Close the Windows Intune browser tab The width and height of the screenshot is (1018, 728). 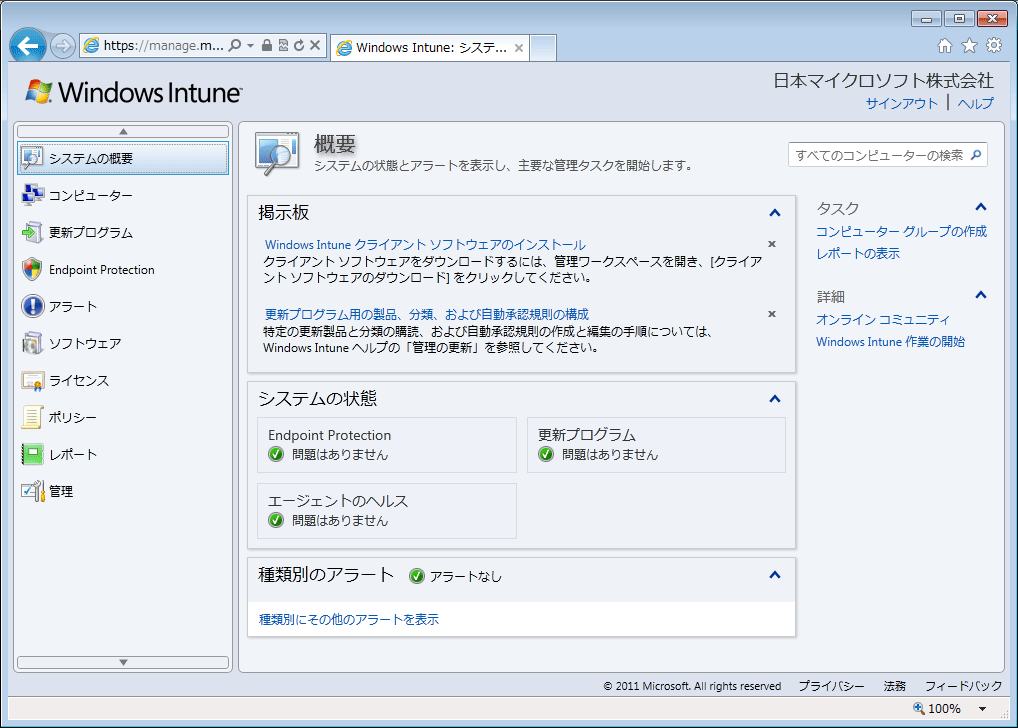[x=519, y=47]
